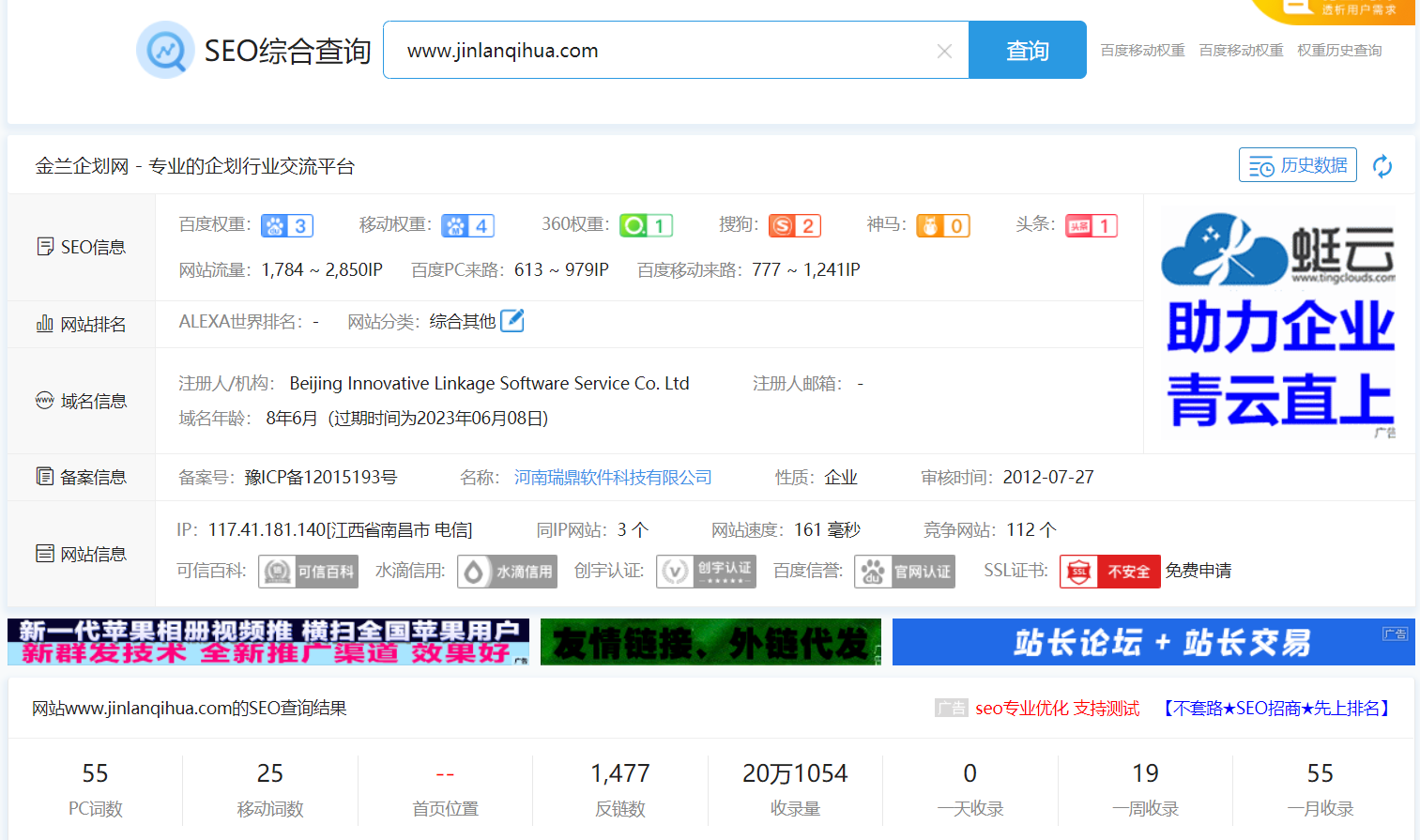Open the 新一代苹果相册视频推 ad banner
This screenshot has width=1420, height=840.
(x=268, y=642)
